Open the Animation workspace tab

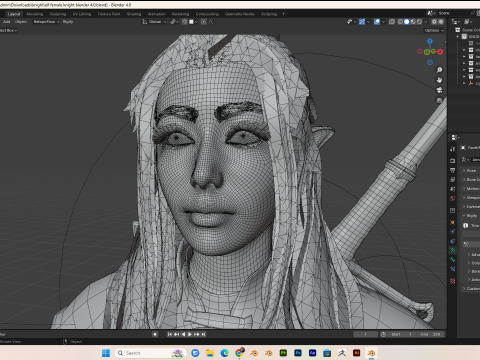[x=156, y=14]
